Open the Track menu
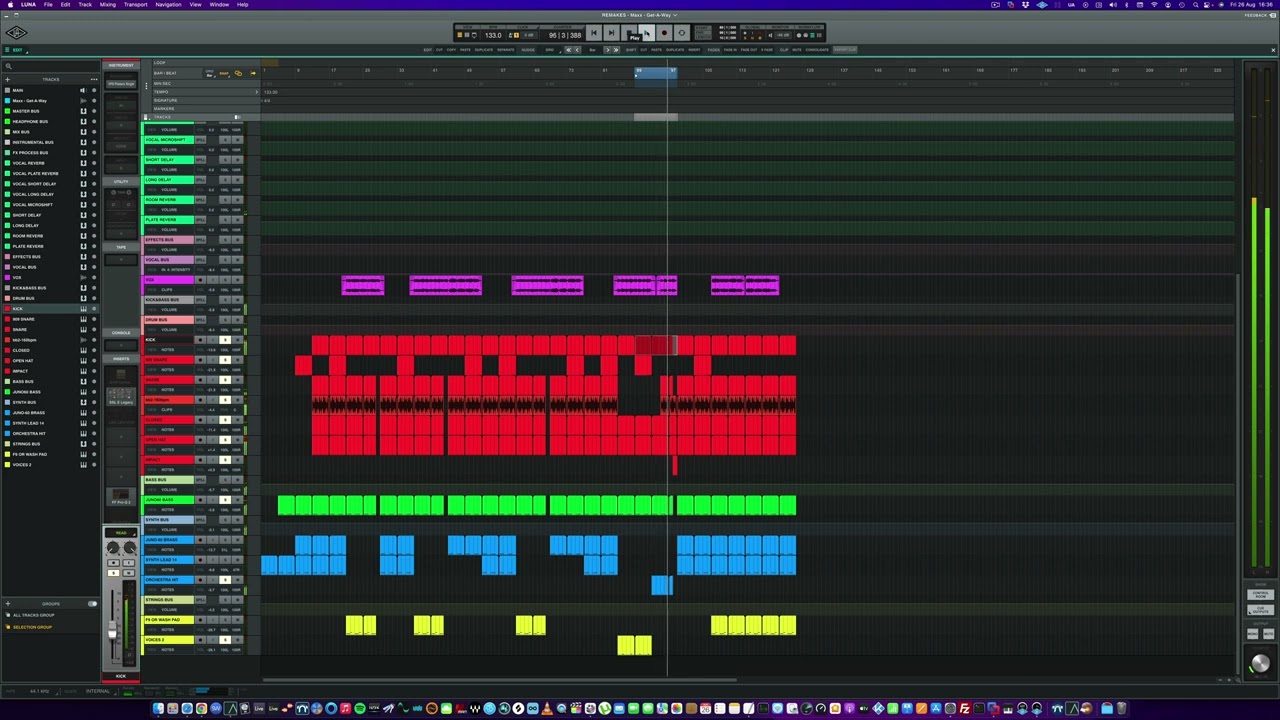The height and width of the screenshot is (720, 1280). pos(85,4)
